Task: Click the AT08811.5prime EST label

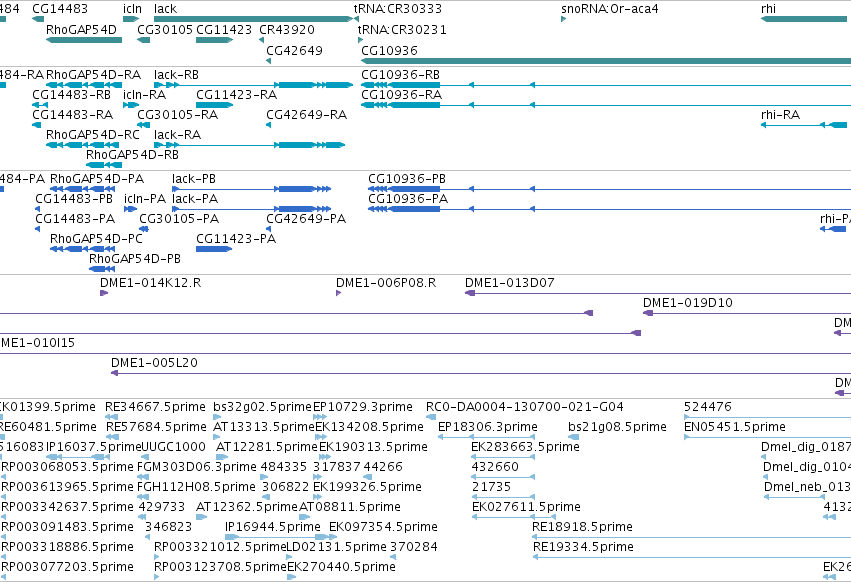Action: click(350, 507)
